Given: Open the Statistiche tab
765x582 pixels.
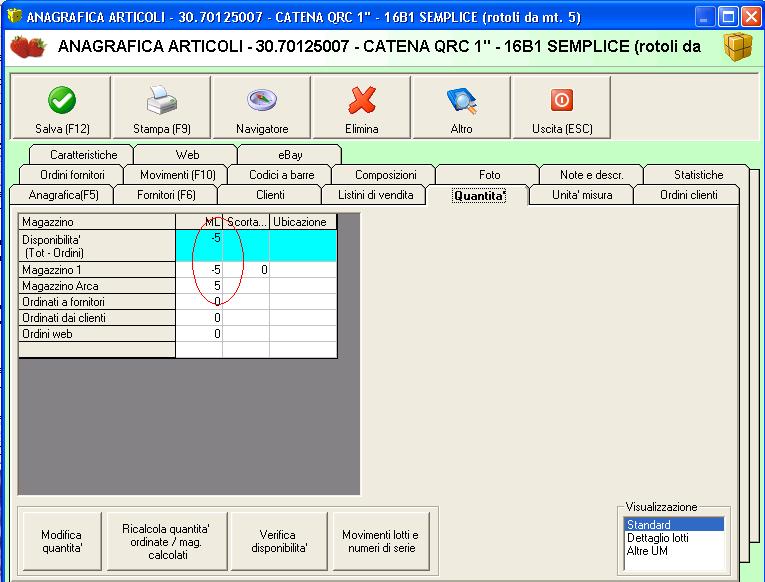Looking at the screenshot, I should pyautogui.click(x=696, y=175).
